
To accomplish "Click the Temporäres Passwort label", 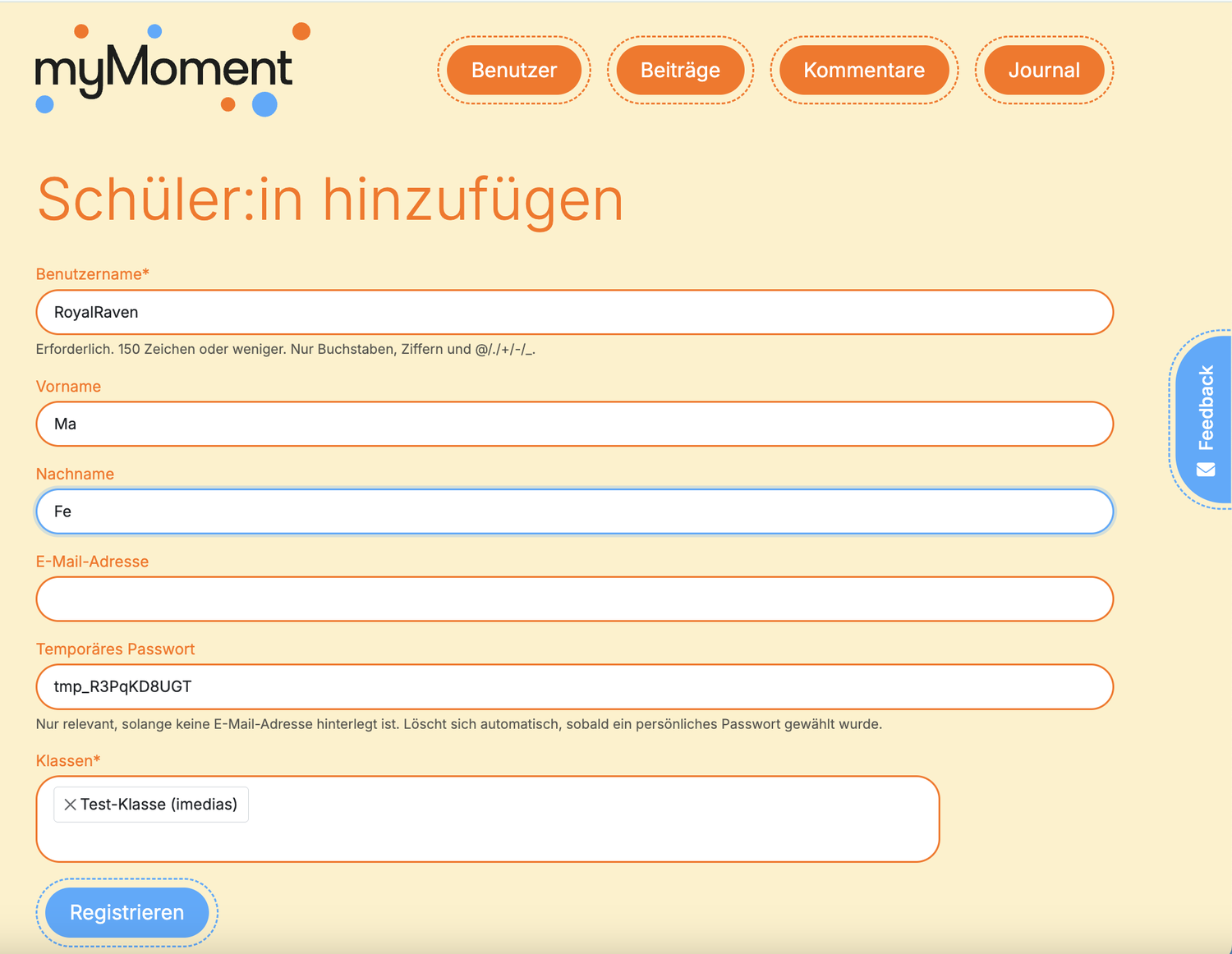I will pos(115,649).
